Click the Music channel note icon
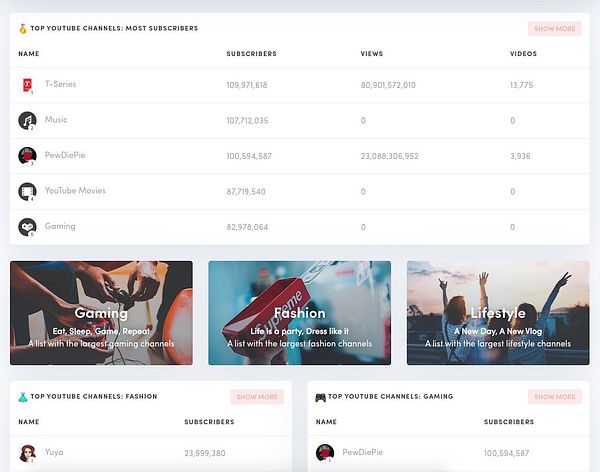 [27, 120]
